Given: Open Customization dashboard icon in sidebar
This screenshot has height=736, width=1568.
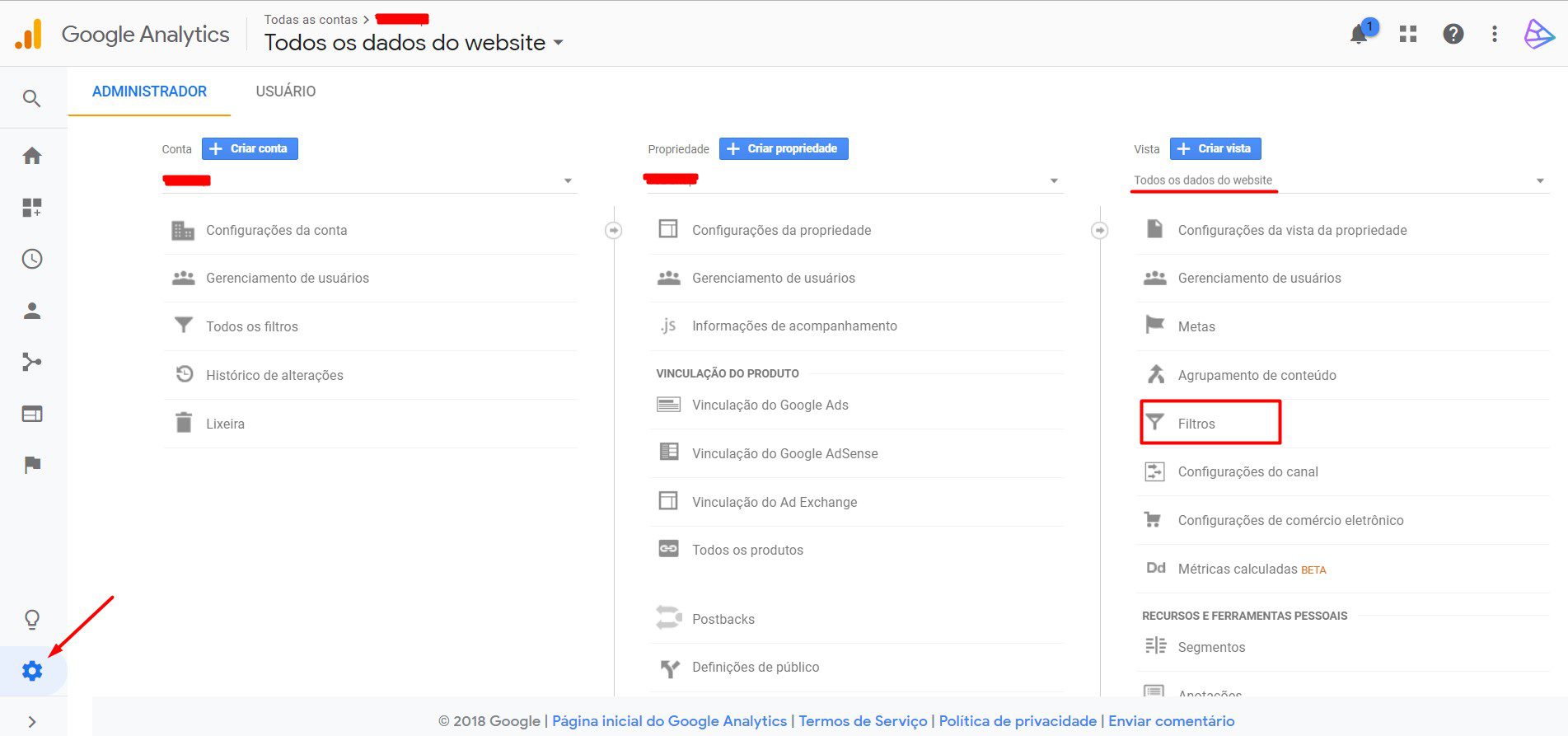Looking at the screenshot, I should [32, 208].
